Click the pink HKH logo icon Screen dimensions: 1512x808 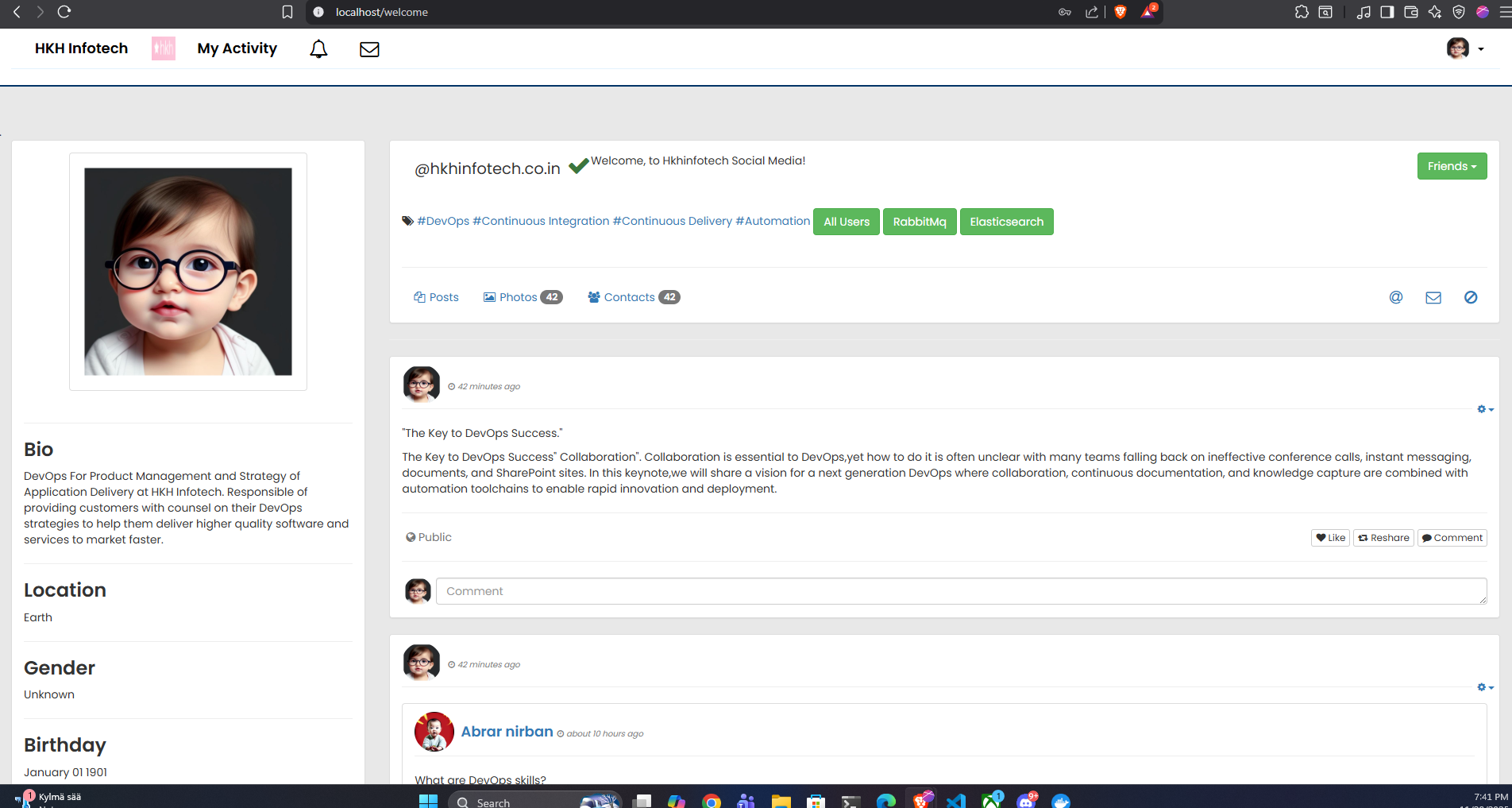coord(163,48)
